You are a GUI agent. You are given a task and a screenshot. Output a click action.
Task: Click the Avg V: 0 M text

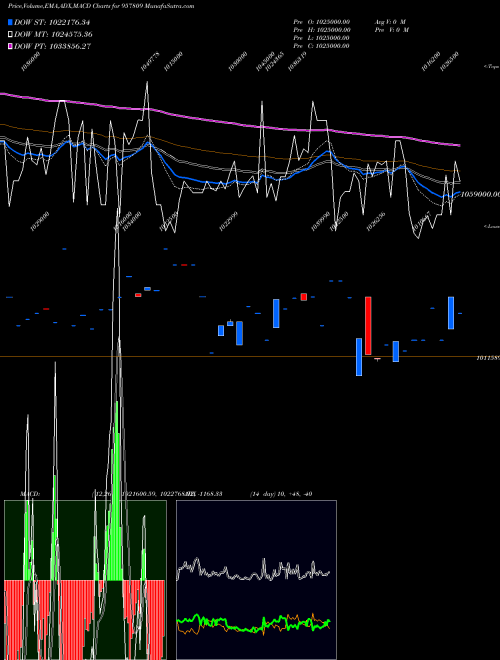pyautogui.click(x=390, y=22)
